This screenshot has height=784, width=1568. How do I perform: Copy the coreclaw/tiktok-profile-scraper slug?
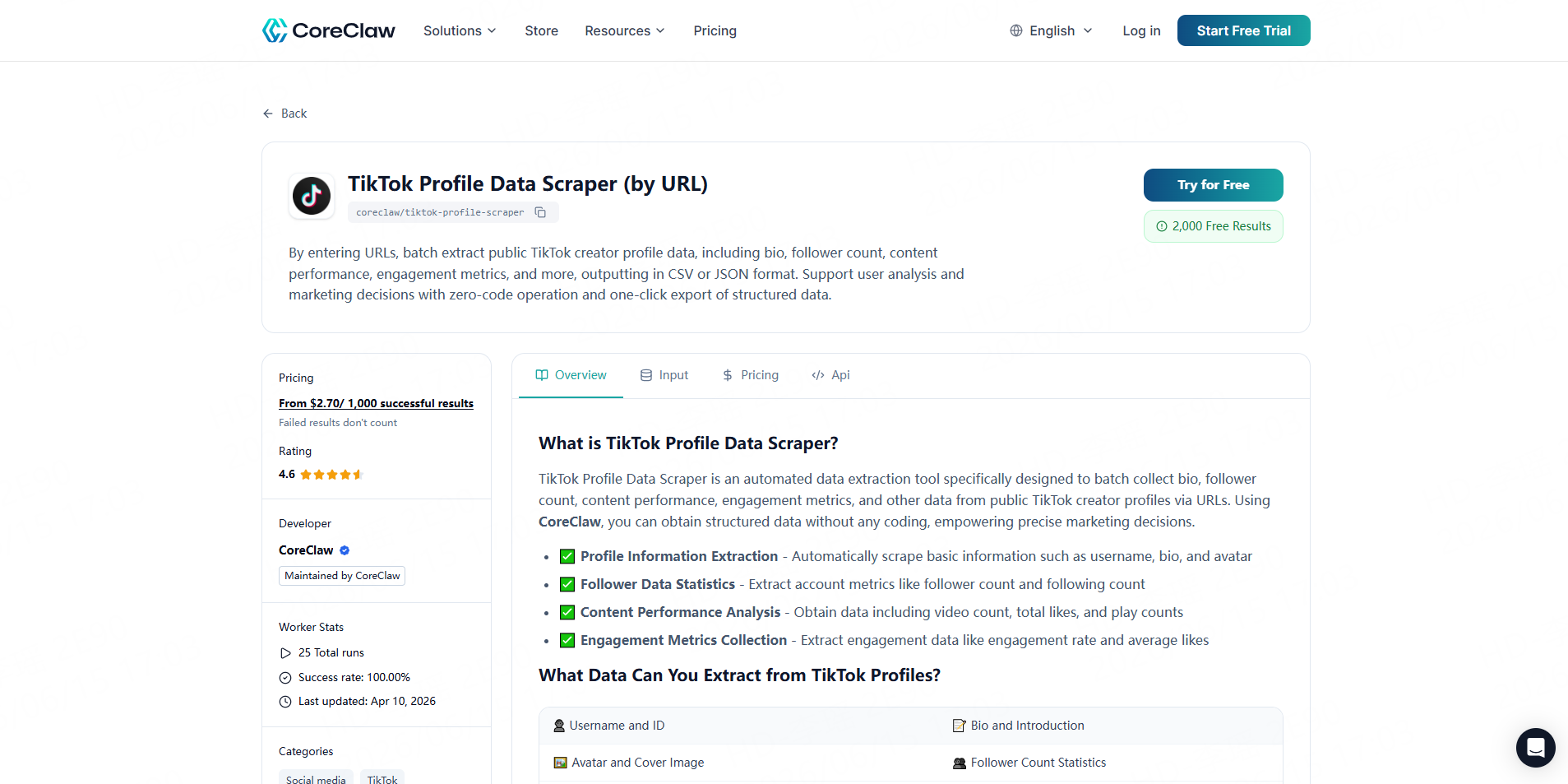(541, 212)
